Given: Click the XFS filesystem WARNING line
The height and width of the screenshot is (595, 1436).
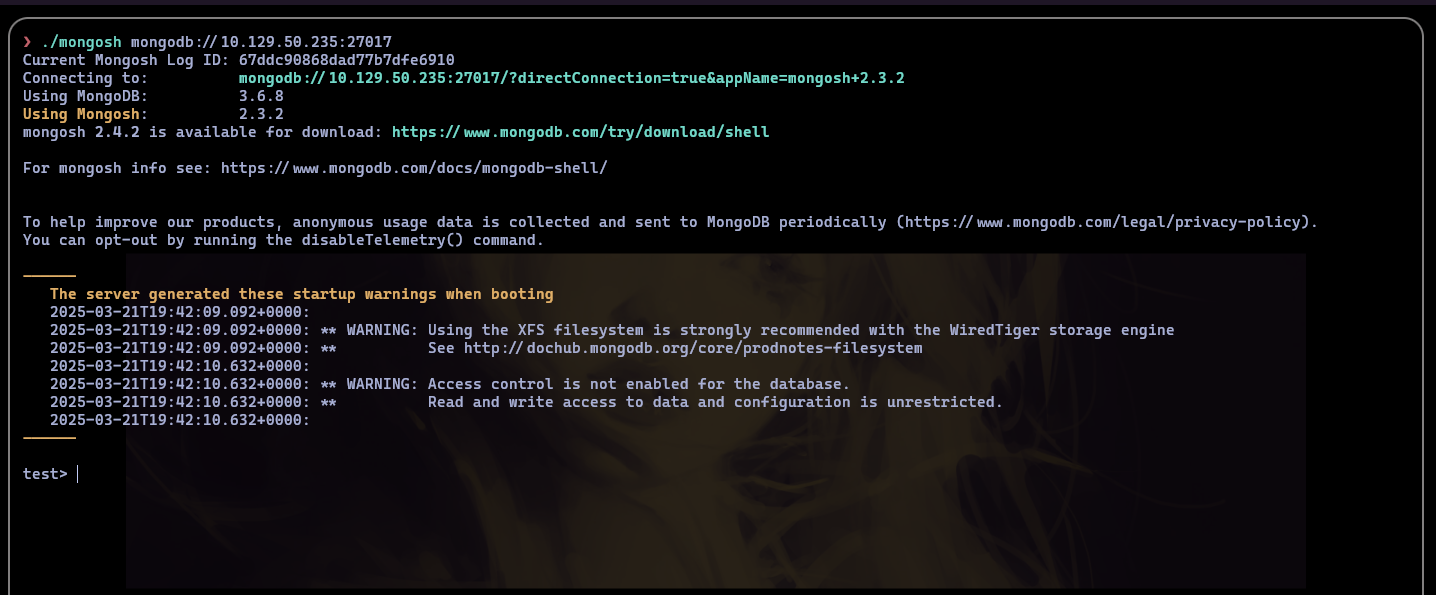Looking at the screenshot, I should (612, 330).
